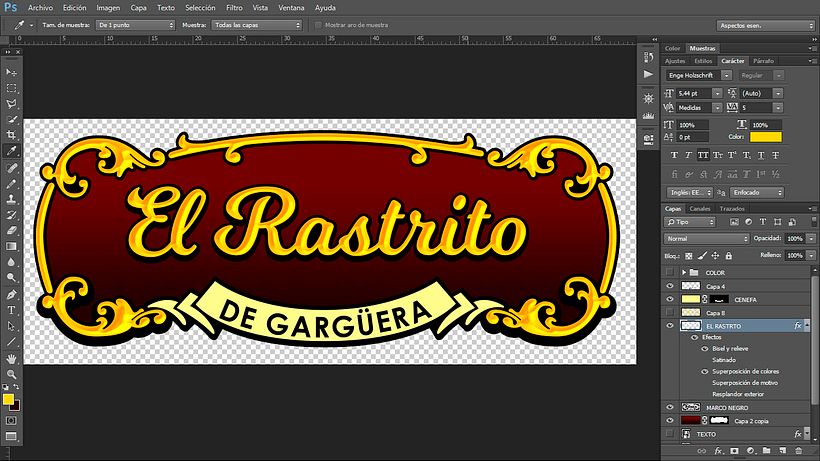Viewport: 820px width, 461px height.
Task: Select the Zoom tool
Action: [x=11, y=374]
